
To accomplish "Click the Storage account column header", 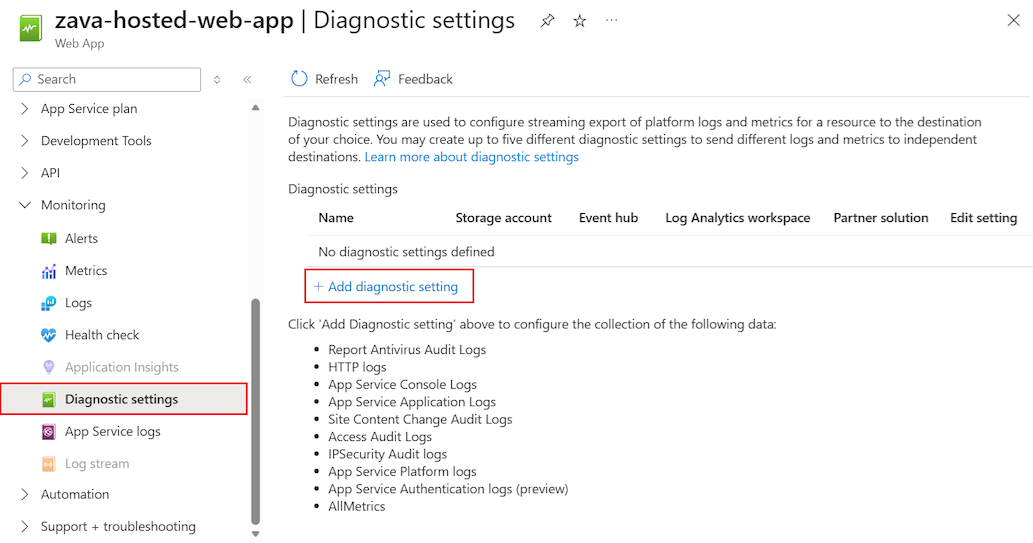I will [x=503, y=218].
